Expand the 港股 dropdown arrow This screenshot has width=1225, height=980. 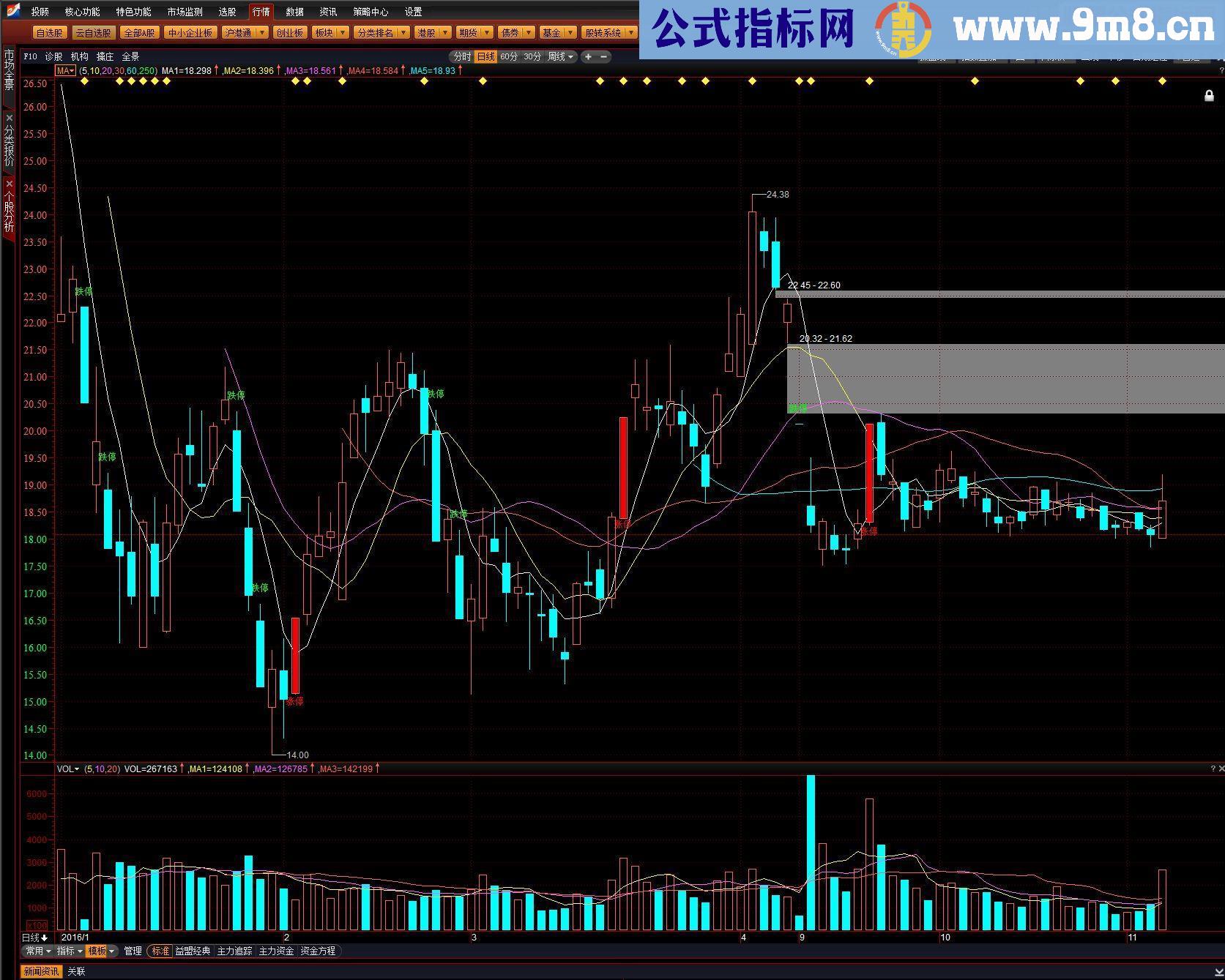[444, 33]
